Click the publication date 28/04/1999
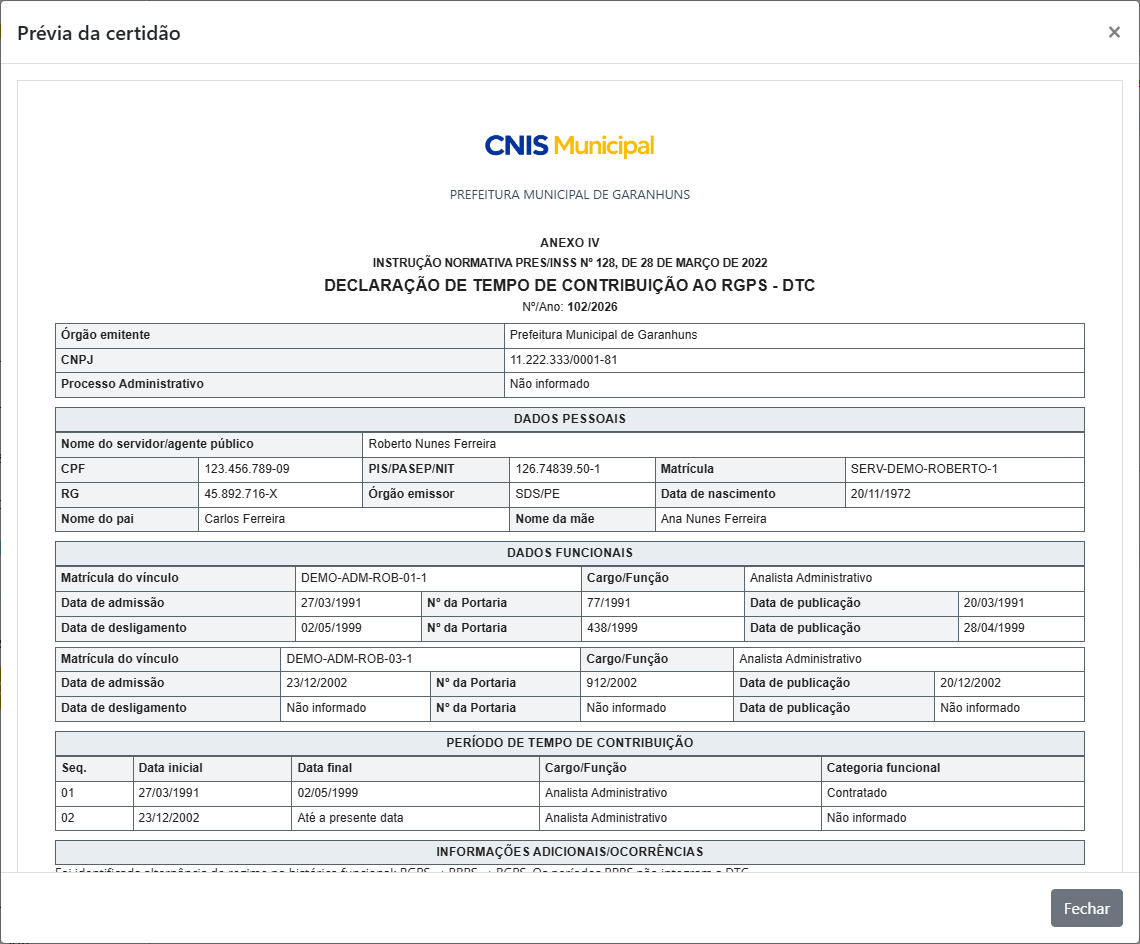The image size is (1140, 944). pos(993,628)
